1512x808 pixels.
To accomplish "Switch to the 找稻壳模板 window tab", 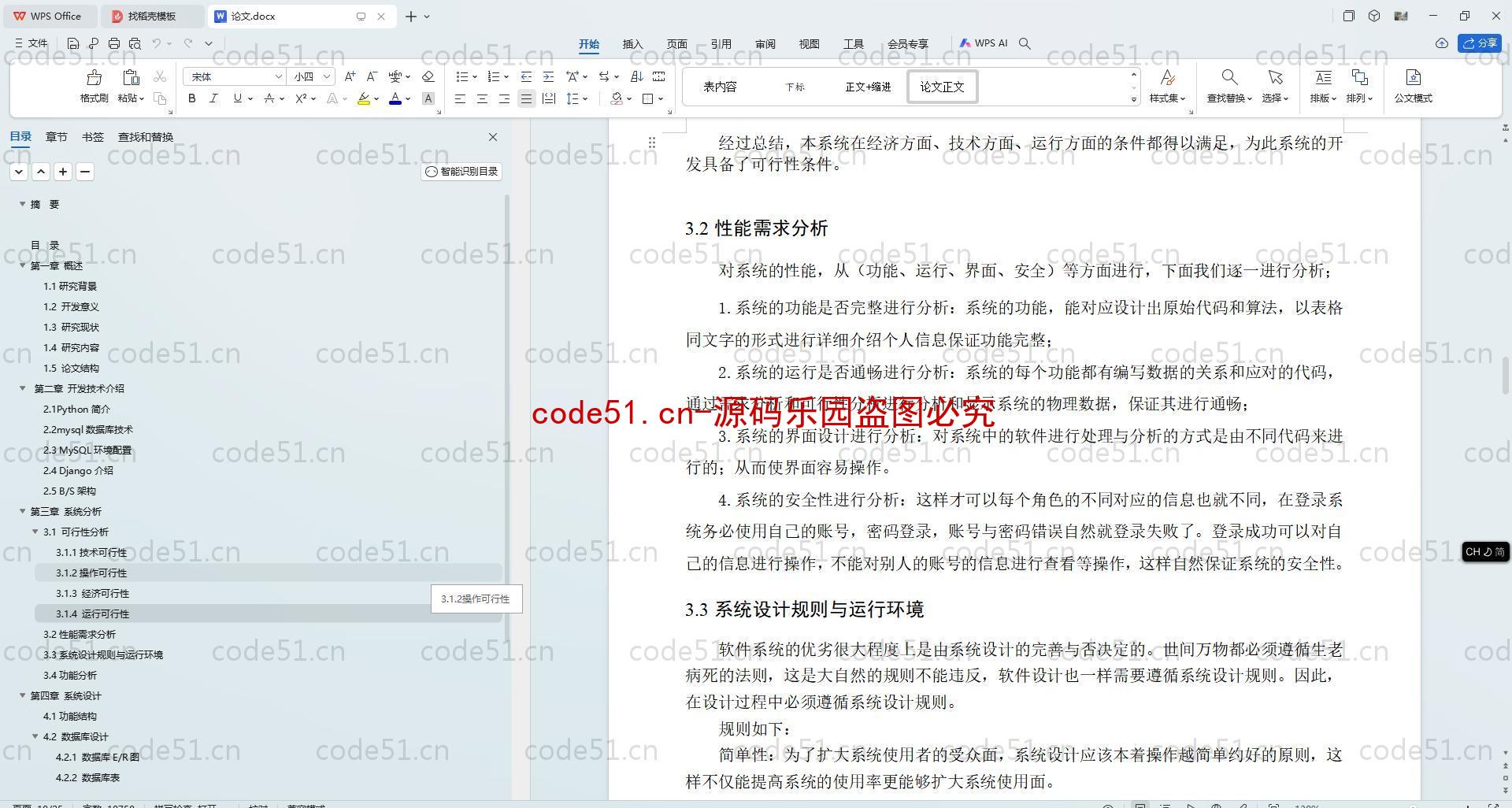I will click(153, 16).
